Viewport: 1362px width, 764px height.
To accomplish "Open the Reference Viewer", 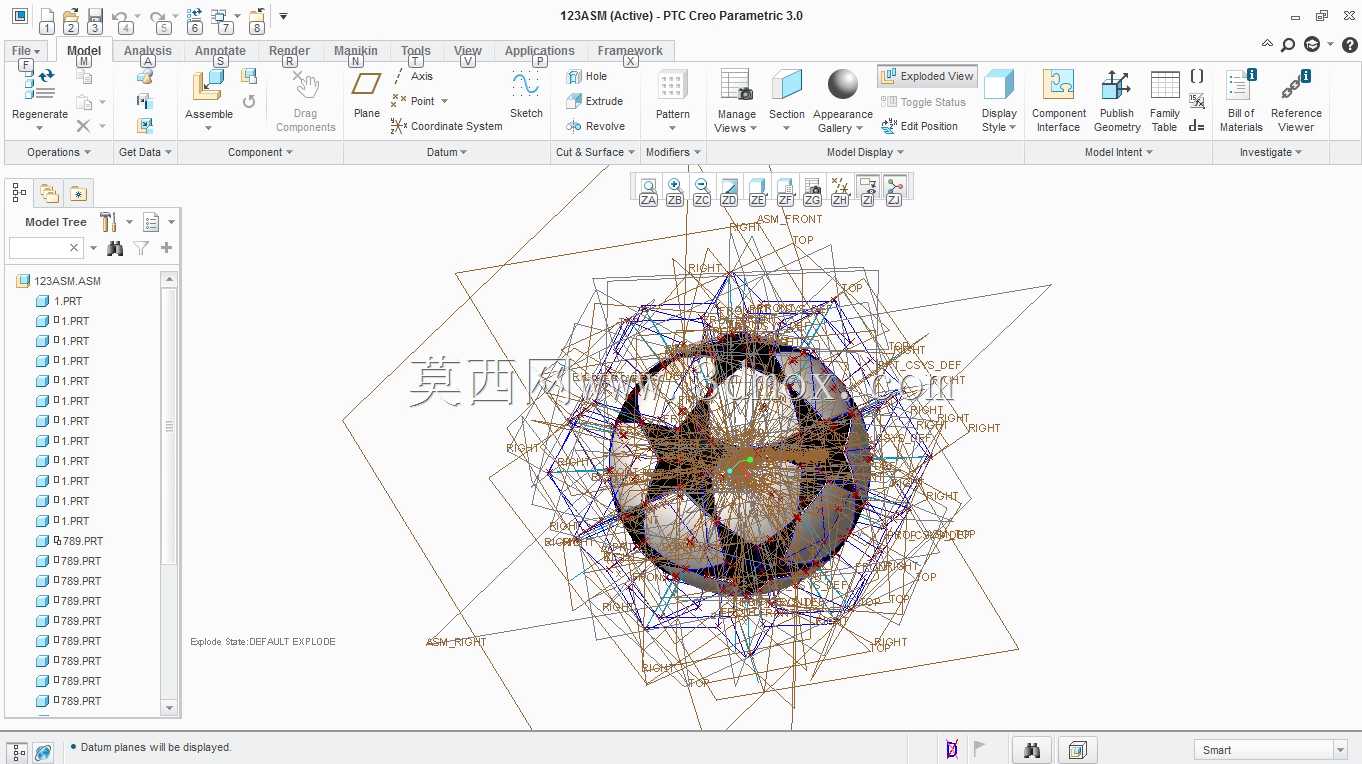I will tap(1296, 100).
